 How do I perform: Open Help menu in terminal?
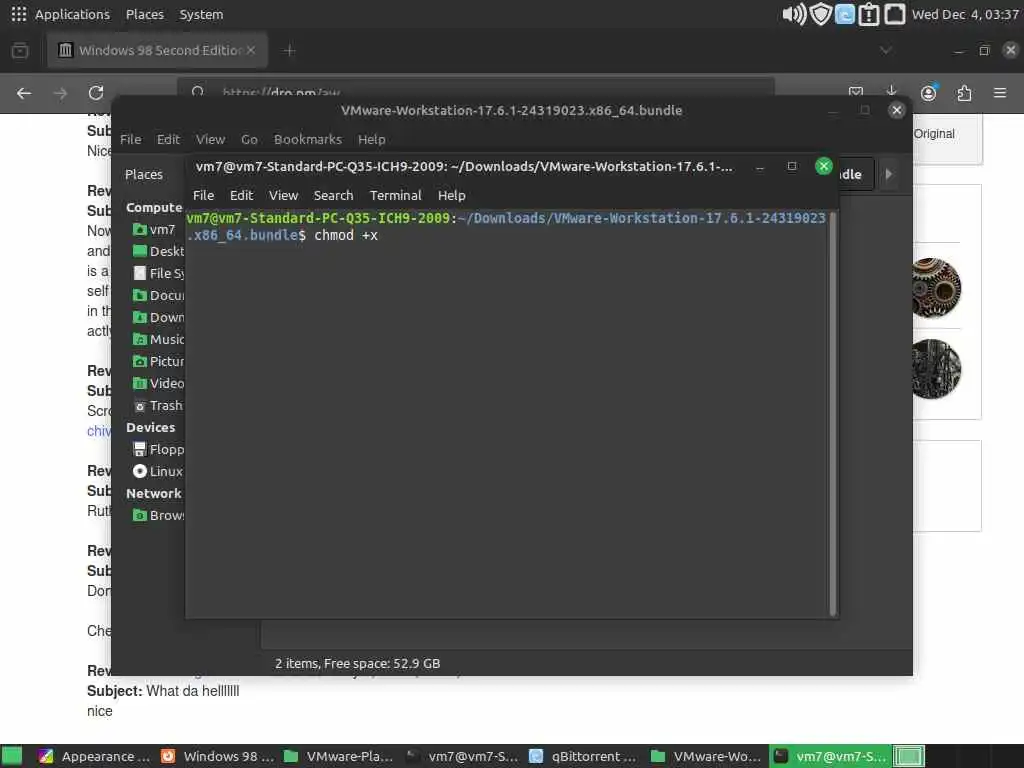pyautogui.click(x=451, y=195)
